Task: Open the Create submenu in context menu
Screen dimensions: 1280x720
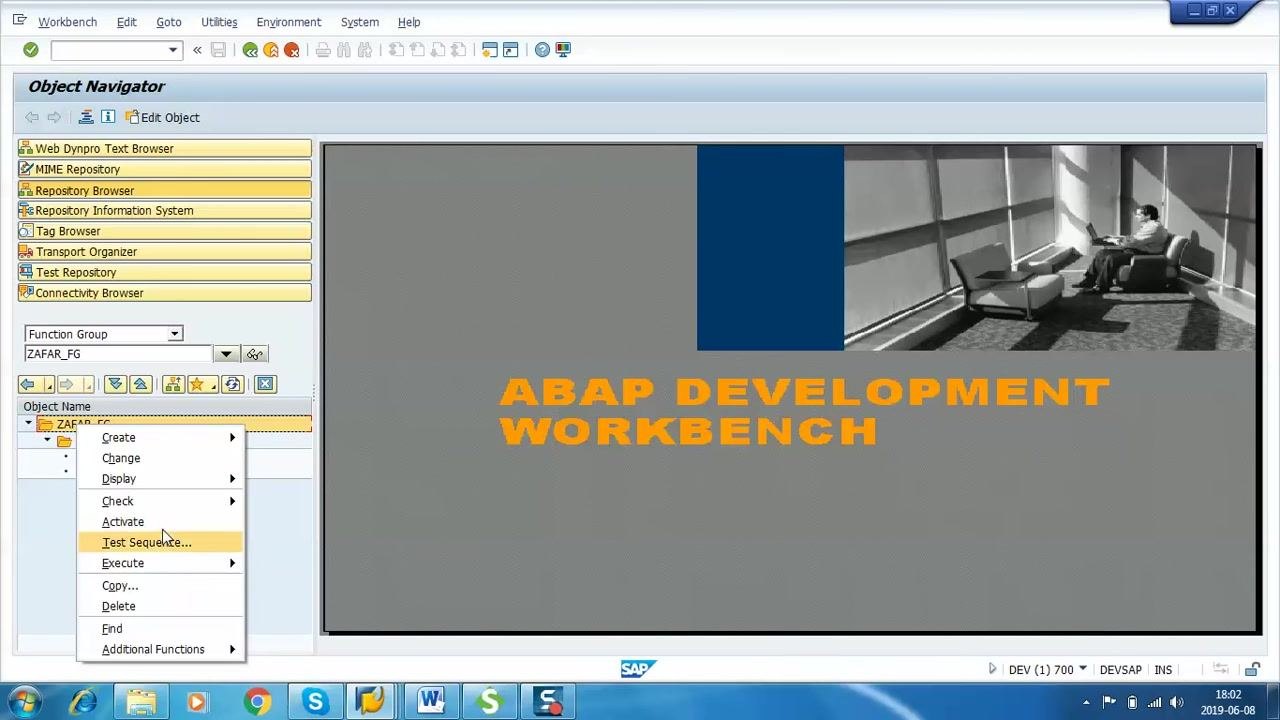Action: point(160,438)
